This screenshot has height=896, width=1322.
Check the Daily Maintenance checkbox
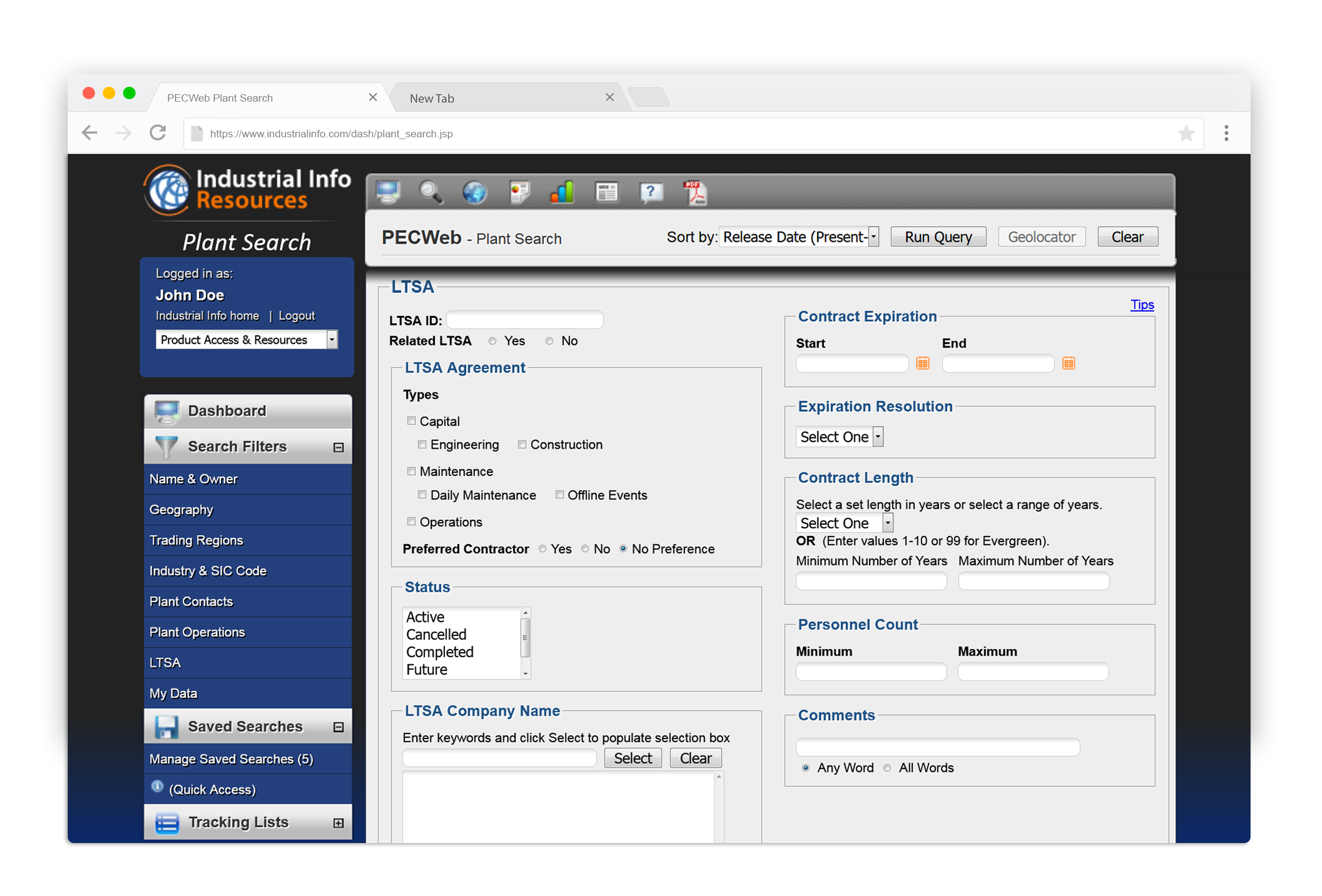coord(422,495)
